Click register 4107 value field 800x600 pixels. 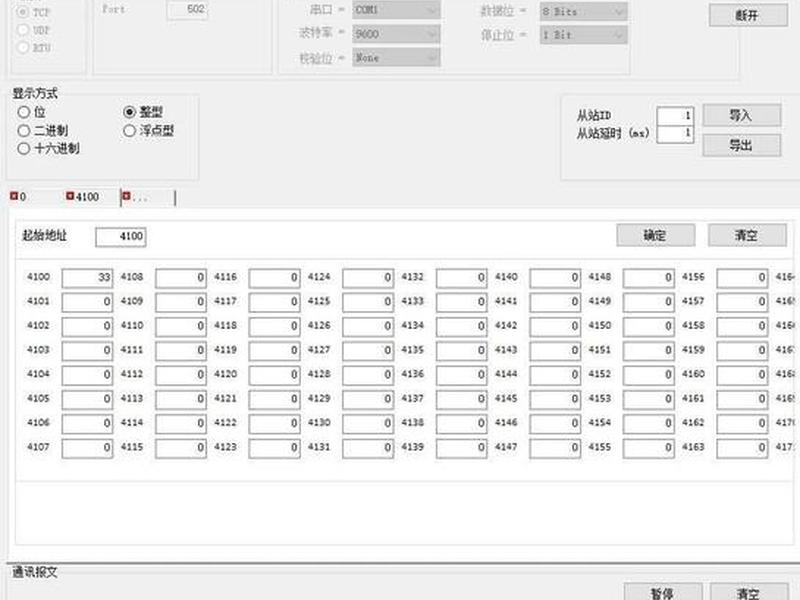(87, 448)
